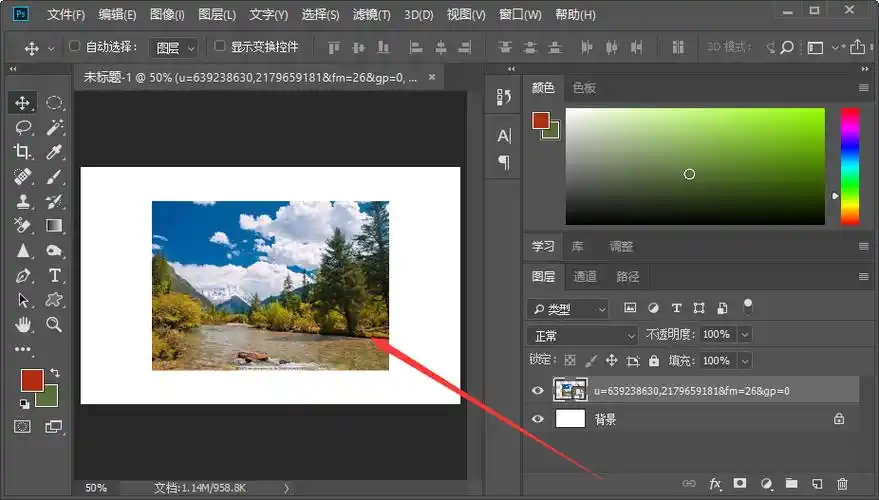Select the History Brush tool
The image size is (879, 500).
pos(54,201)
